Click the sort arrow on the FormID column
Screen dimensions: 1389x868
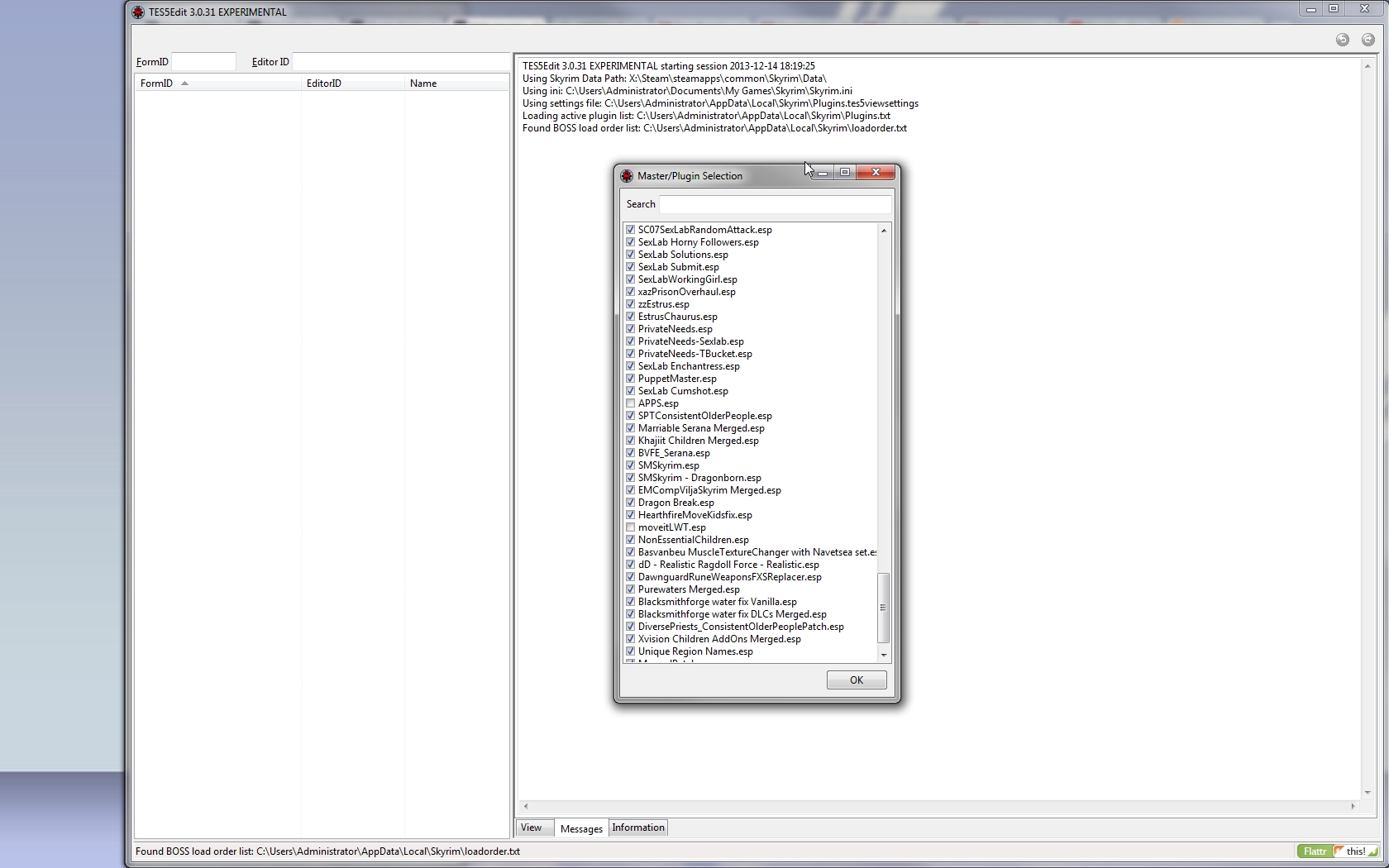[x=185, y=83]
